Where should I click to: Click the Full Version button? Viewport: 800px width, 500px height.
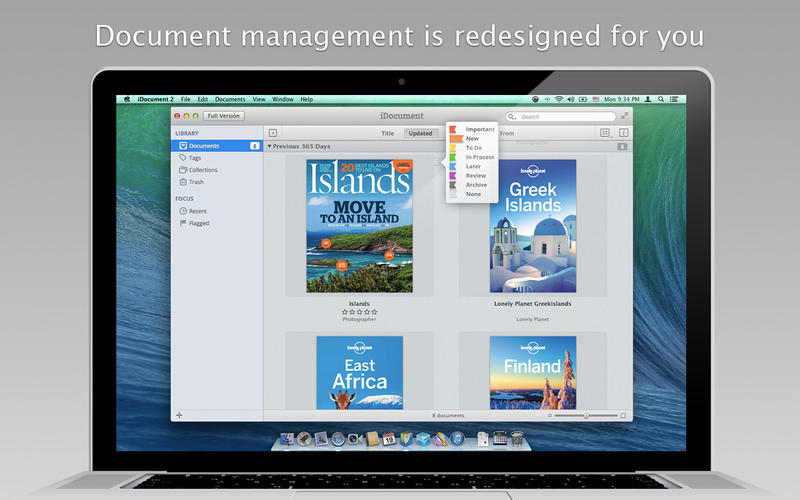pyautogui.click(x=224, y=116)
